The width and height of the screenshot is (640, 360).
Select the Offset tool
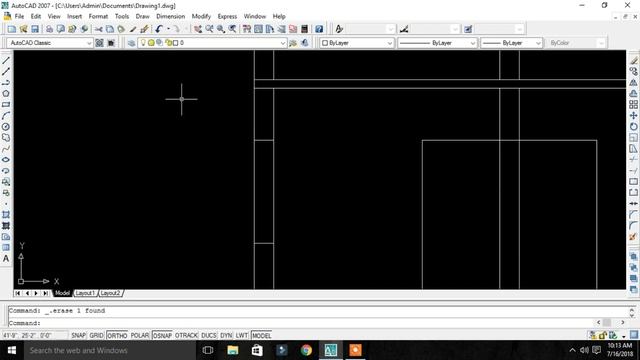coord(633,93)
